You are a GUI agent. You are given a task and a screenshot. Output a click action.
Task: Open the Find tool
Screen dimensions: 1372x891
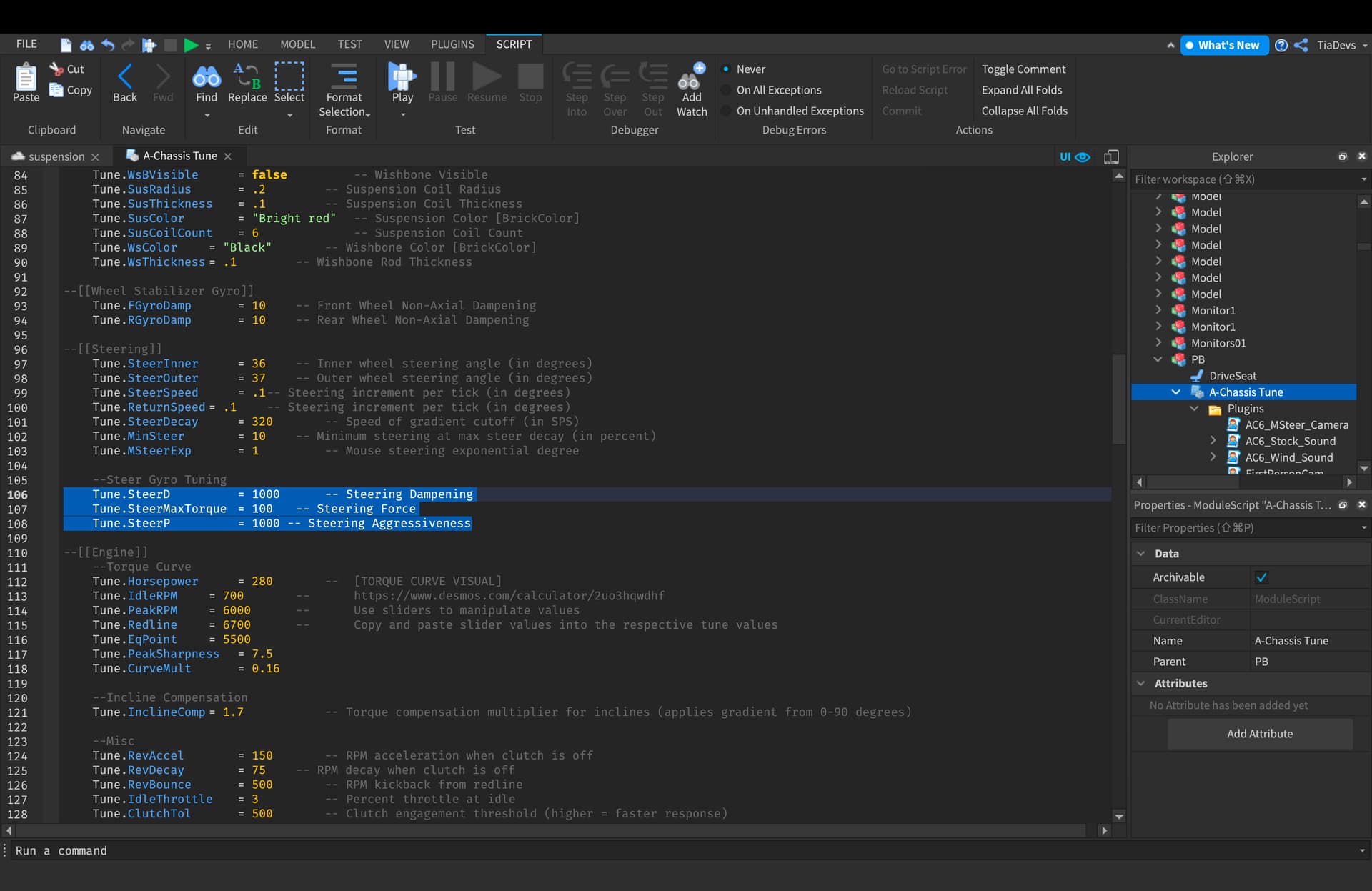click(207, 83)
